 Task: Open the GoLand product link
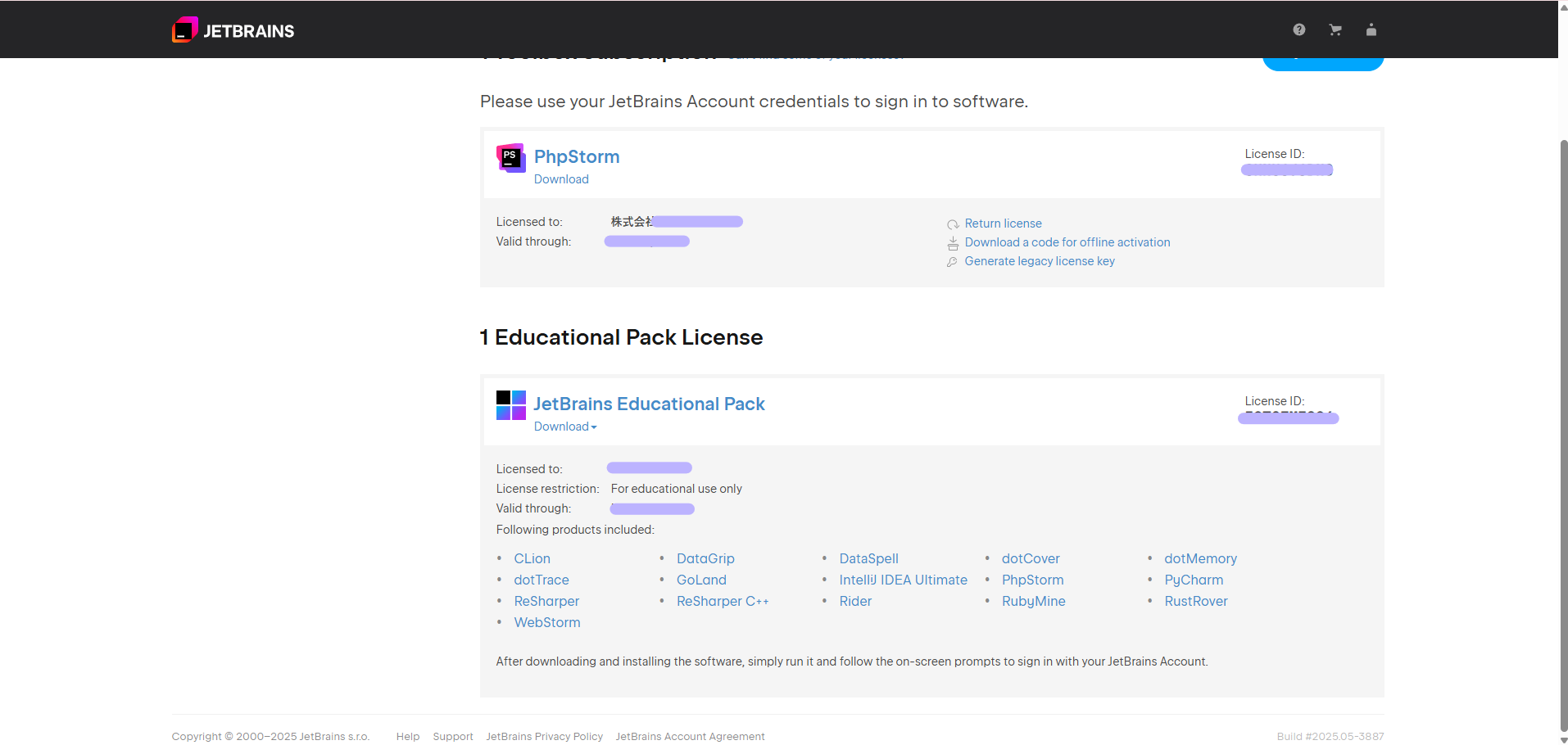pos(701,580)
